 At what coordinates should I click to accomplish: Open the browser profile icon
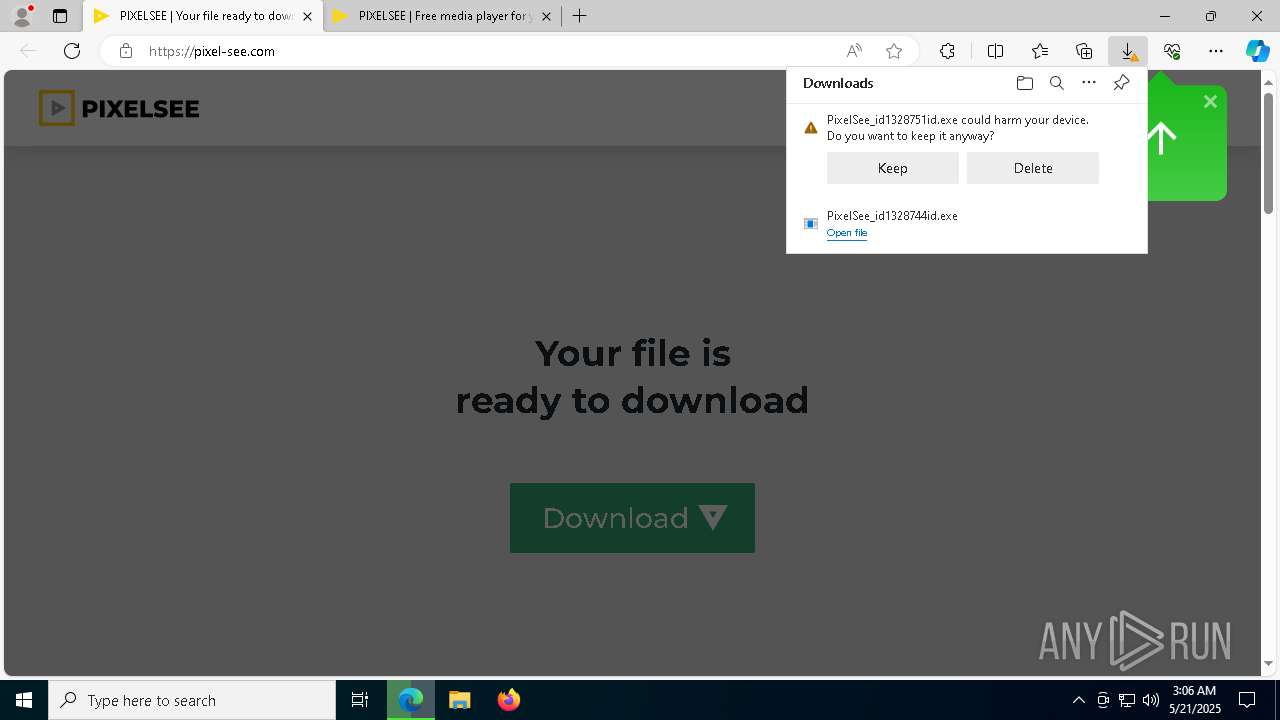pos(22,16)
